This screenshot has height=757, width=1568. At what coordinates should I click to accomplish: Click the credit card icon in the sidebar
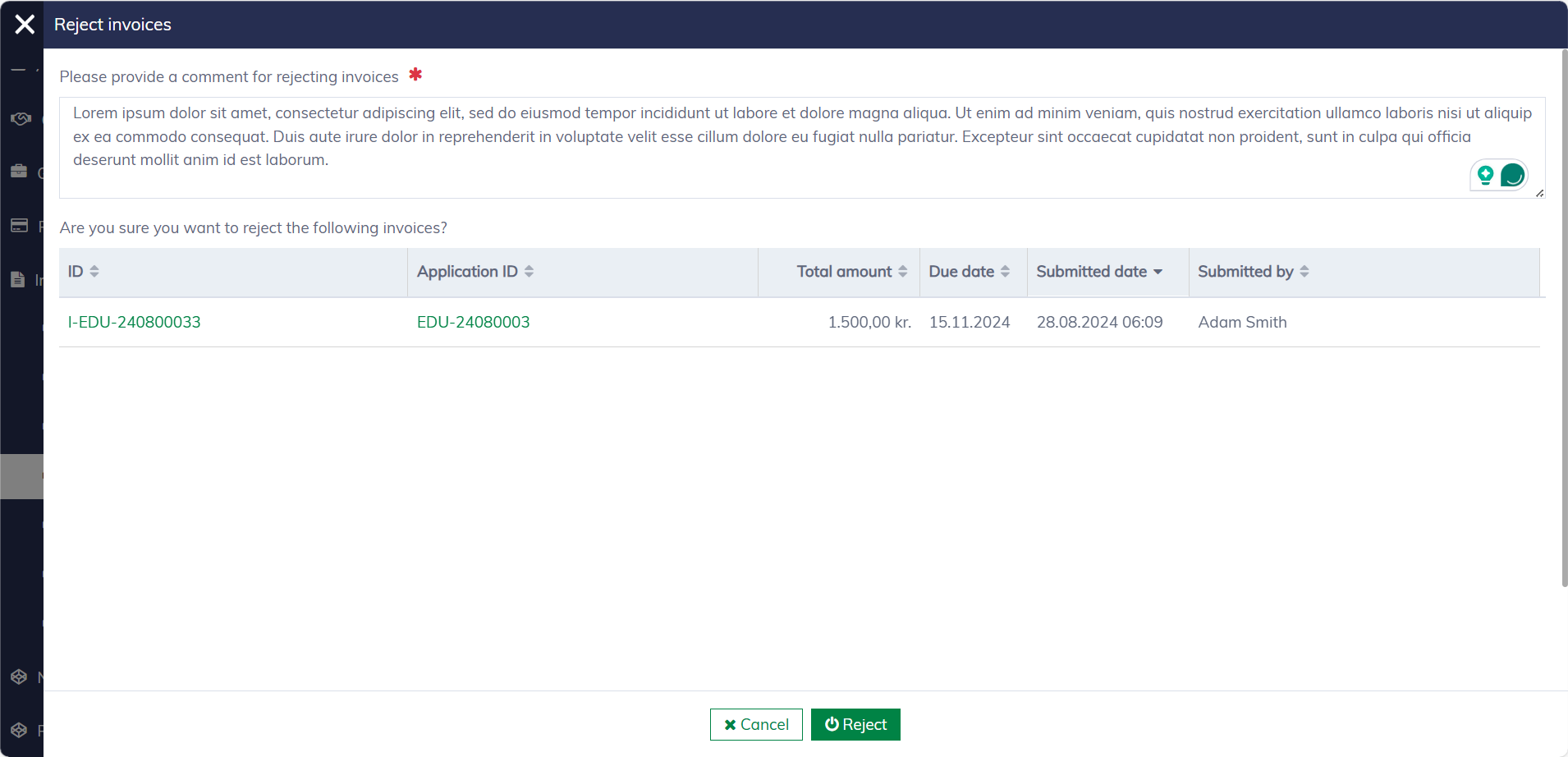[19, 226]
